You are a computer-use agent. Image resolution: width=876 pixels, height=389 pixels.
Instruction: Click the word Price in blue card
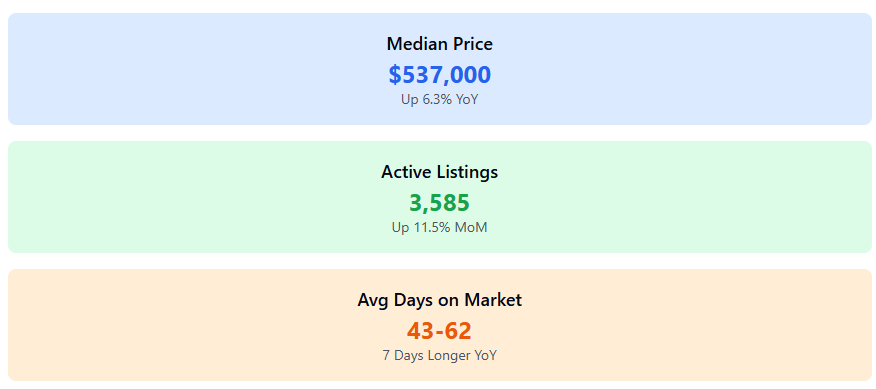pyautogui.click(x=473, y=44)
